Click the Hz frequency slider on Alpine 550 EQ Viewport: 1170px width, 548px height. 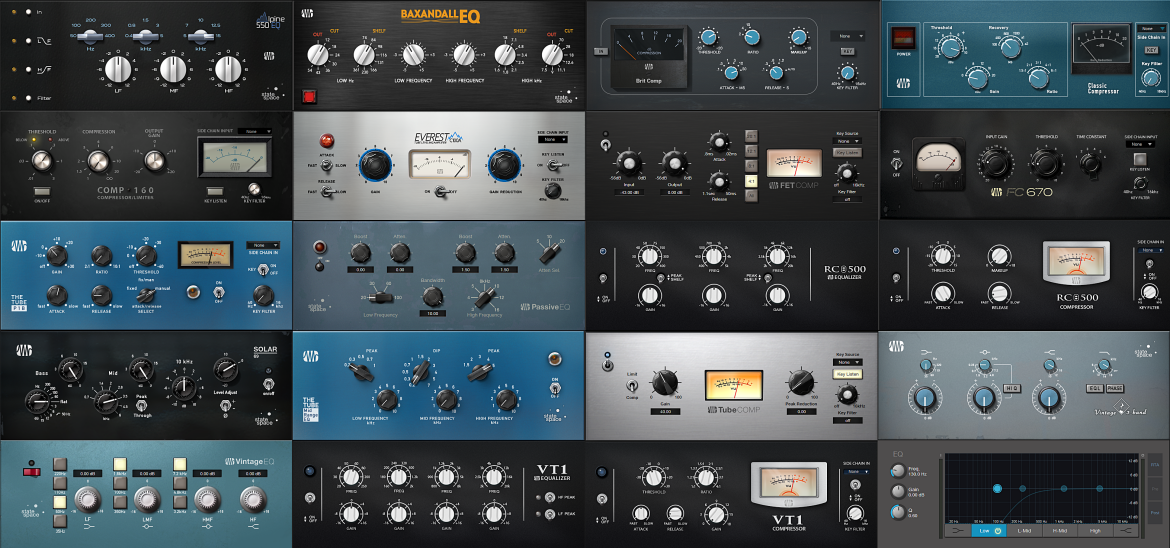[88, 35]
